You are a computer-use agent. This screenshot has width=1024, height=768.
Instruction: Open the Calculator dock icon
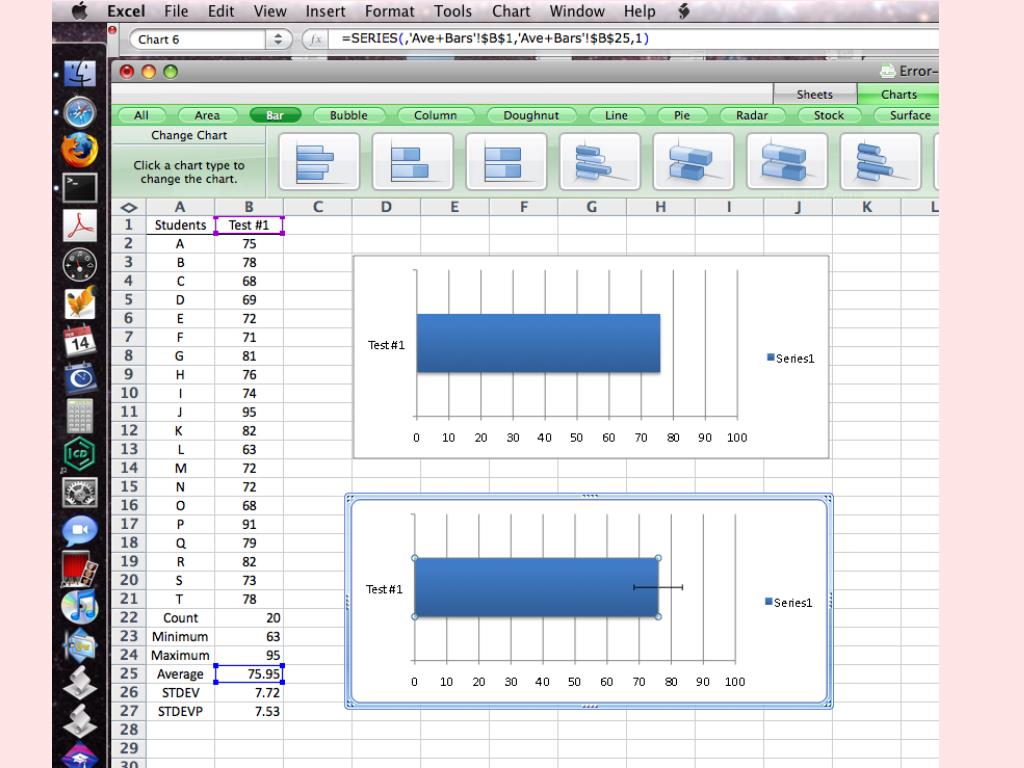[80, 416]
